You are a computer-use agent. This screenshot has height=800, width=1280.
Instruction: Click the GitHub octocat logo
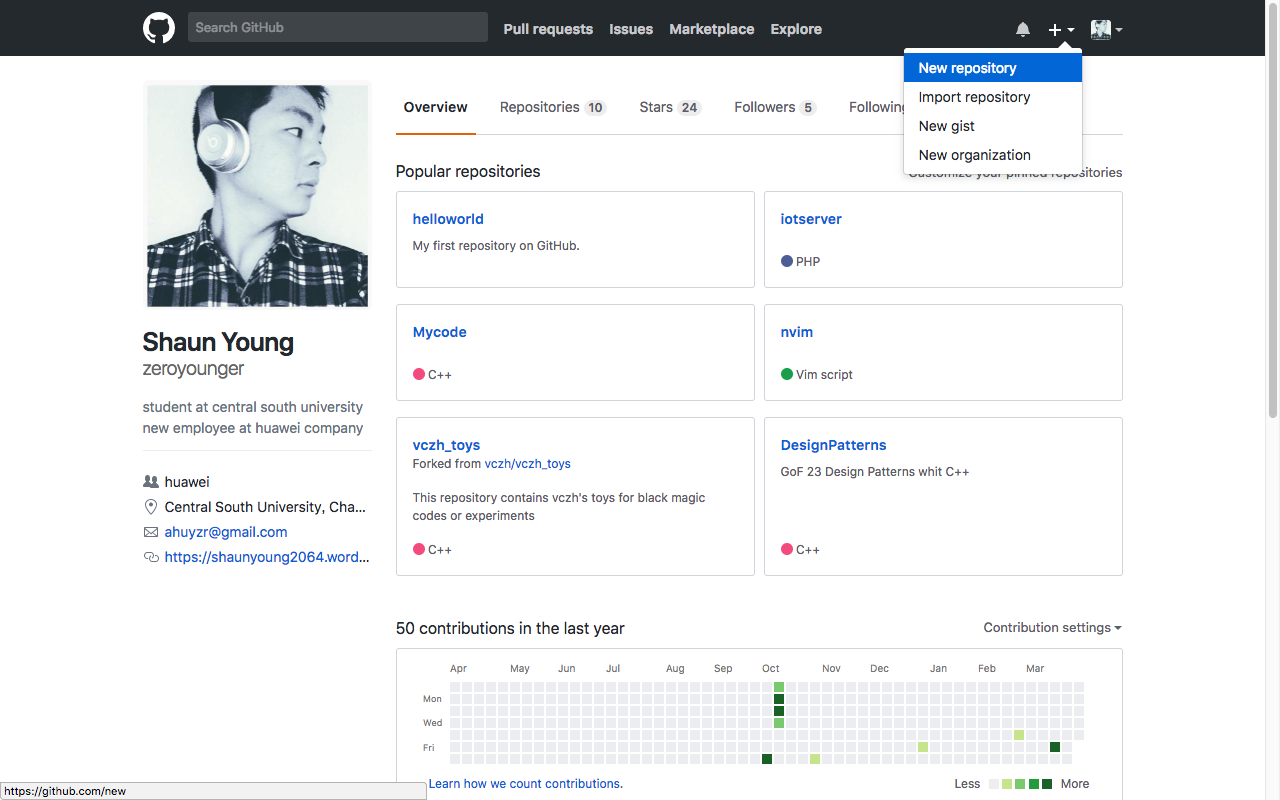click(x=159, y=28)
